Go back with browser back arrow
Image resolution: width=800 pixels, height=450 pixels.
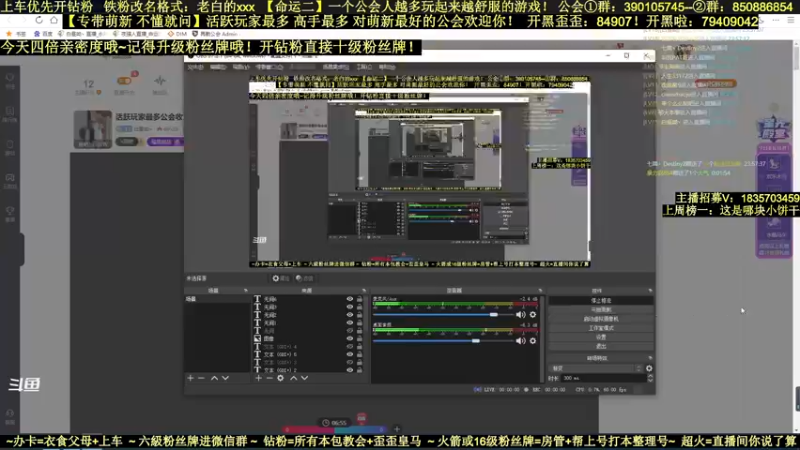click(9, 20)
